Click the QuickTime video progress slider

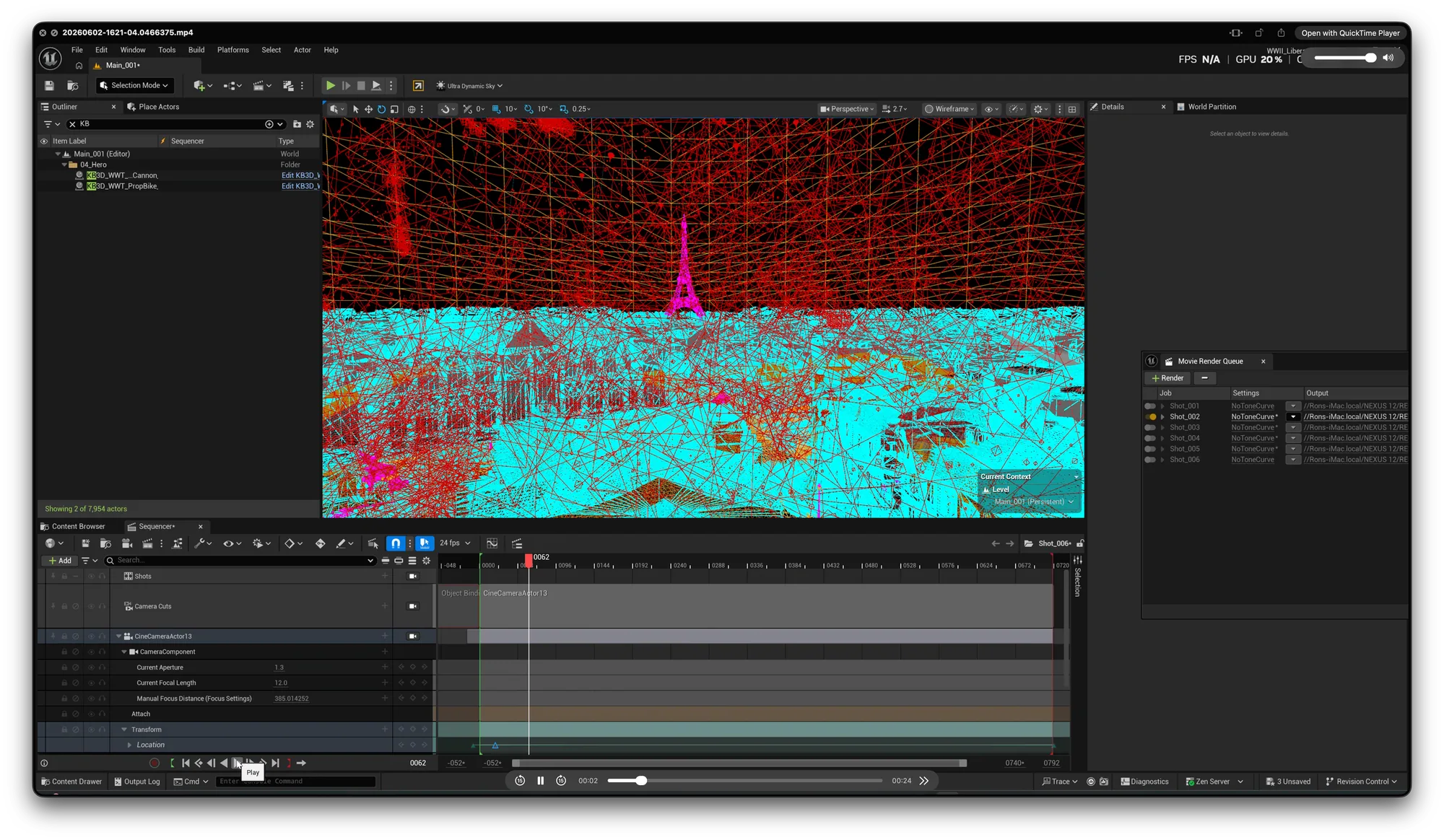coord(744,780)
